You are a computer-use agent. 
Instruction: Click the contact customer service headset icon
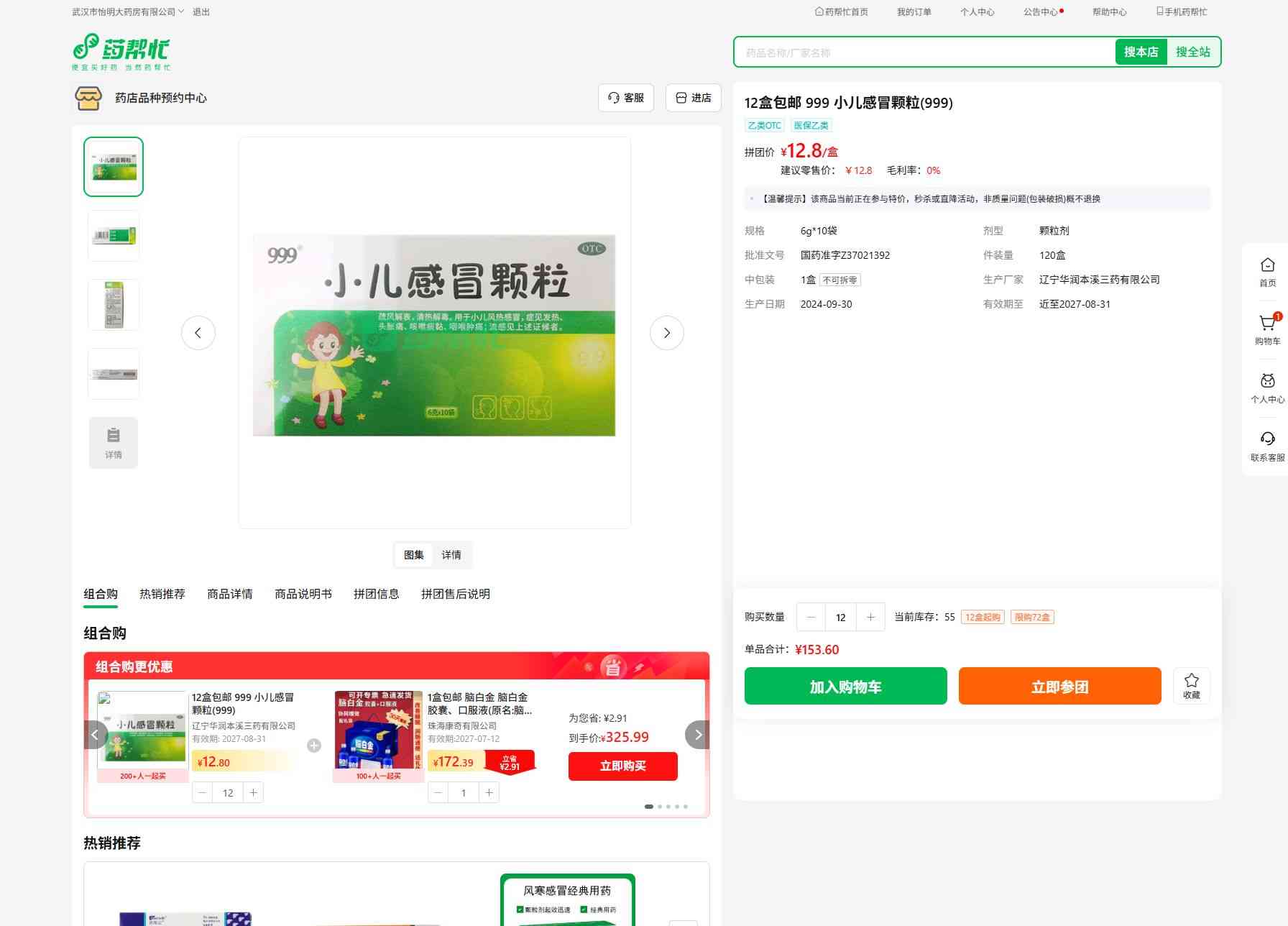[x=1267, y=439]
